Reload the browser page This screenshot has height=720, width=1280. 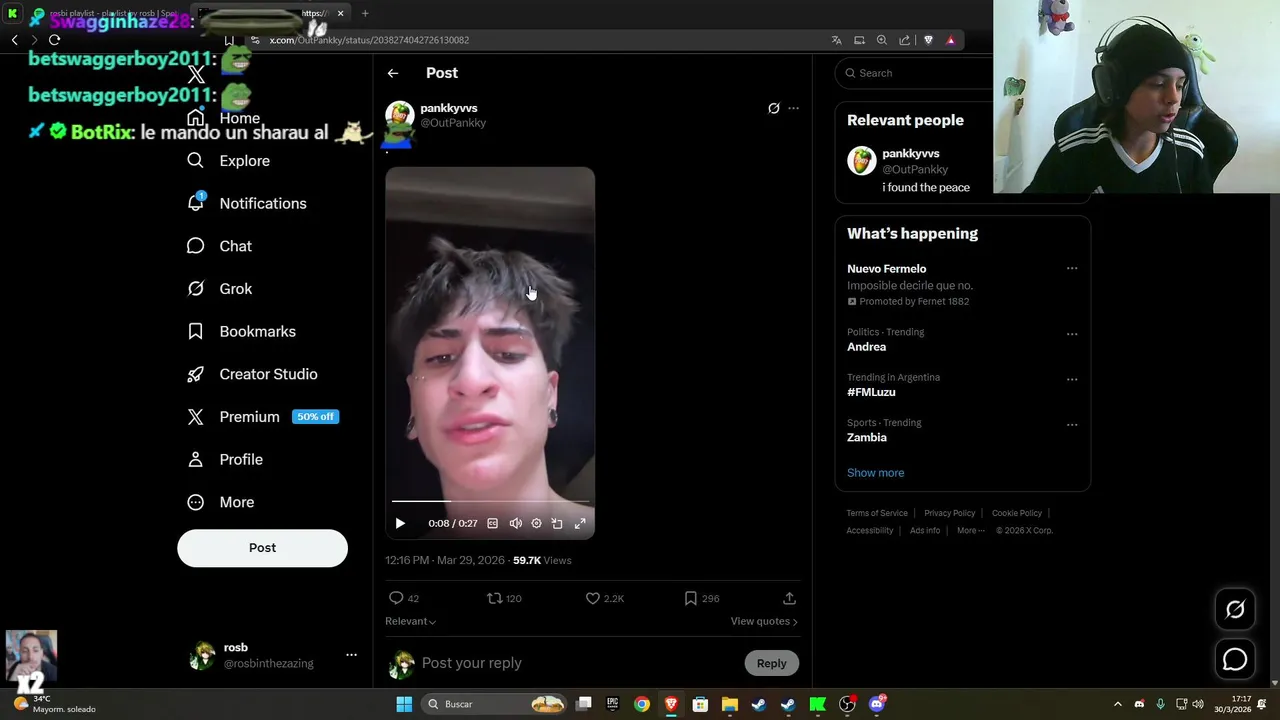(54, 40)
